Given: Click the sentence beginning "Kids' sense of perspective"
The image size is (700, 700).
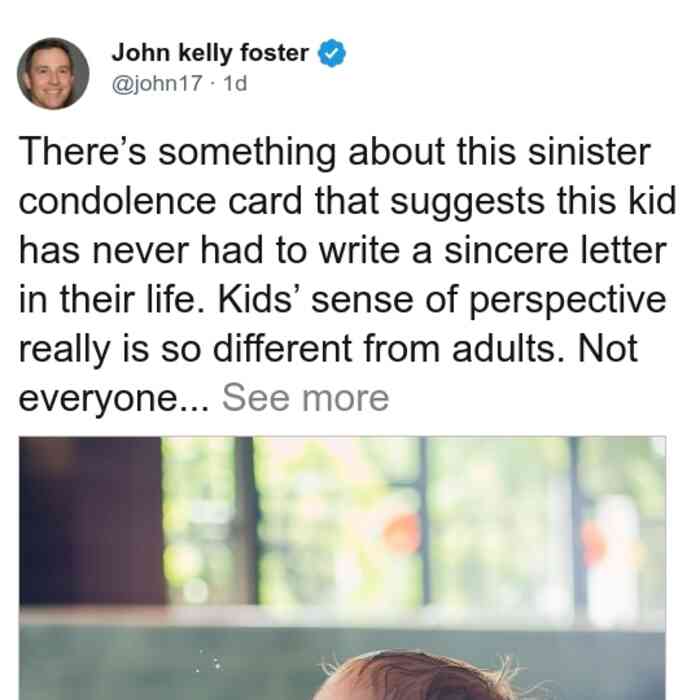Looking at the screenshot, I should [442, 300].
